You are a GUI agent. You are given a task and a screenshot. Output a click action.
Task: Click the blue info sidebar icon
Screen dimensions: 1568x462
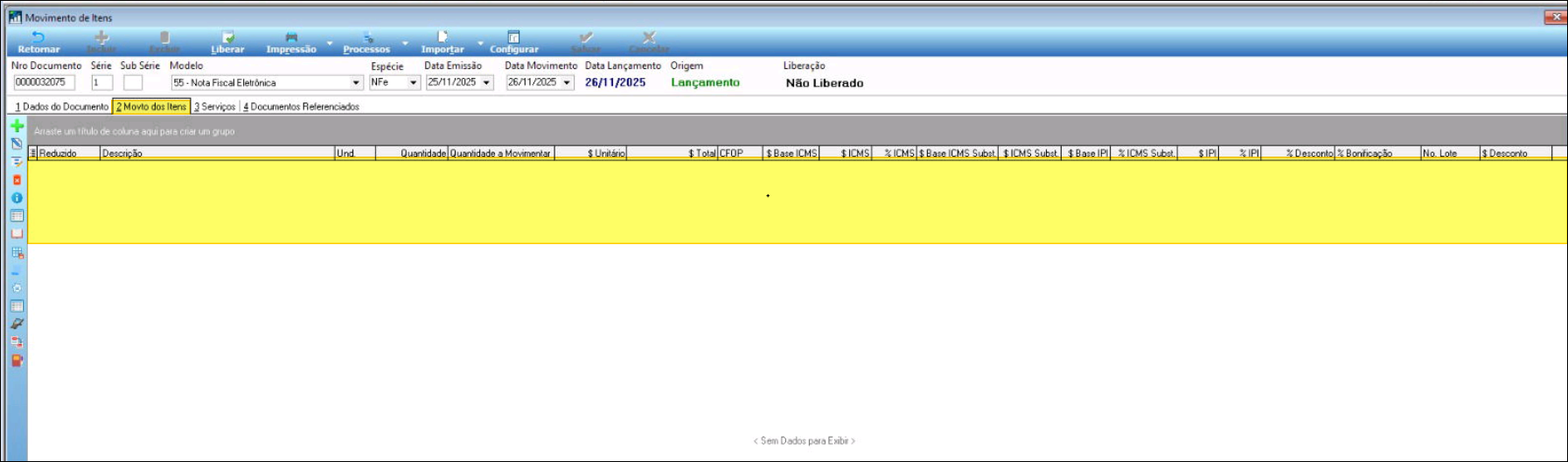(x=17, y=198)
